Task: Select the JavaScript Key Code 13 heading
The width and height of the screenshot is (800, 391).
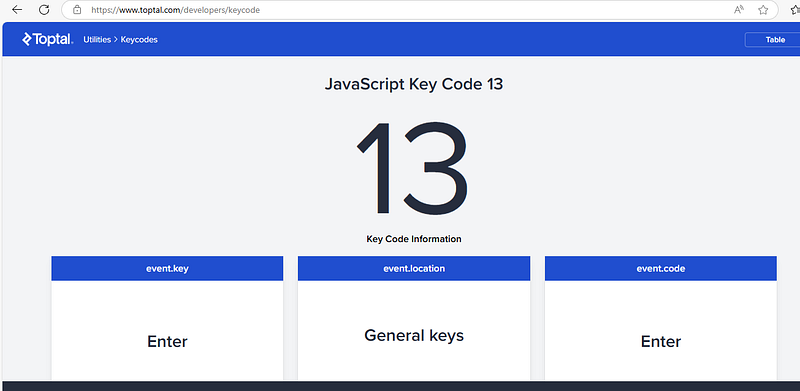Action: tap(414, 84)
